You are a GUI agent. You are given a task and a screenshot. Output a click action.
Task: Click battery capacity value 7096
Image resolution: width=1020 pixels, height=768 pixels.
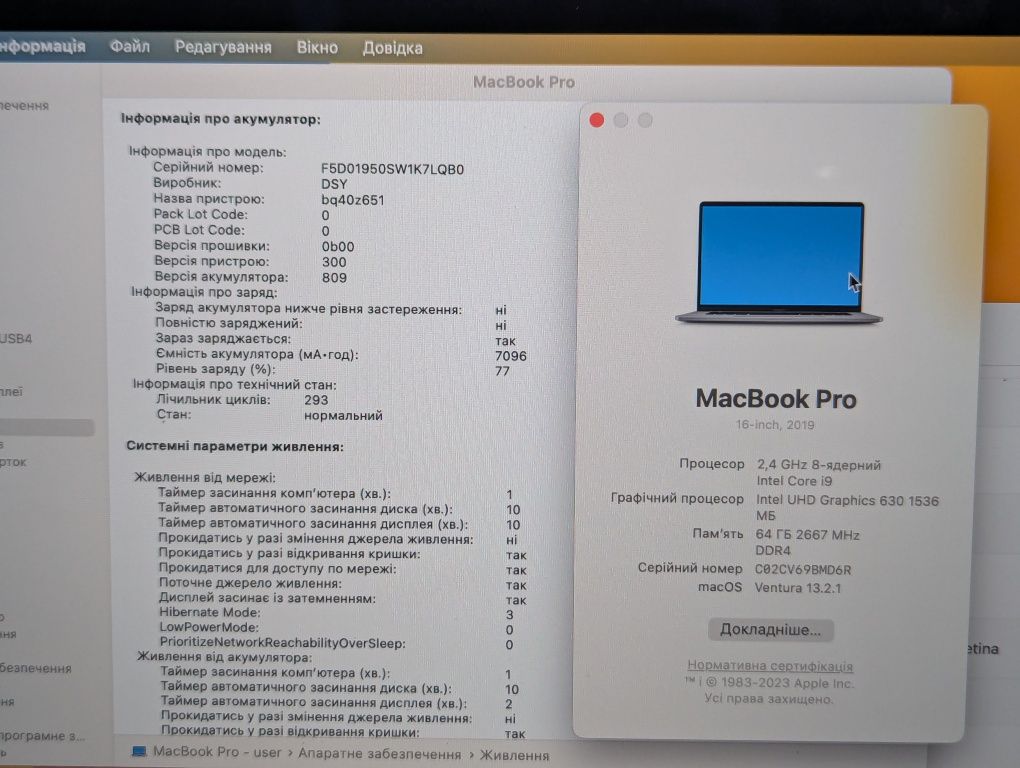click(511, 356)
